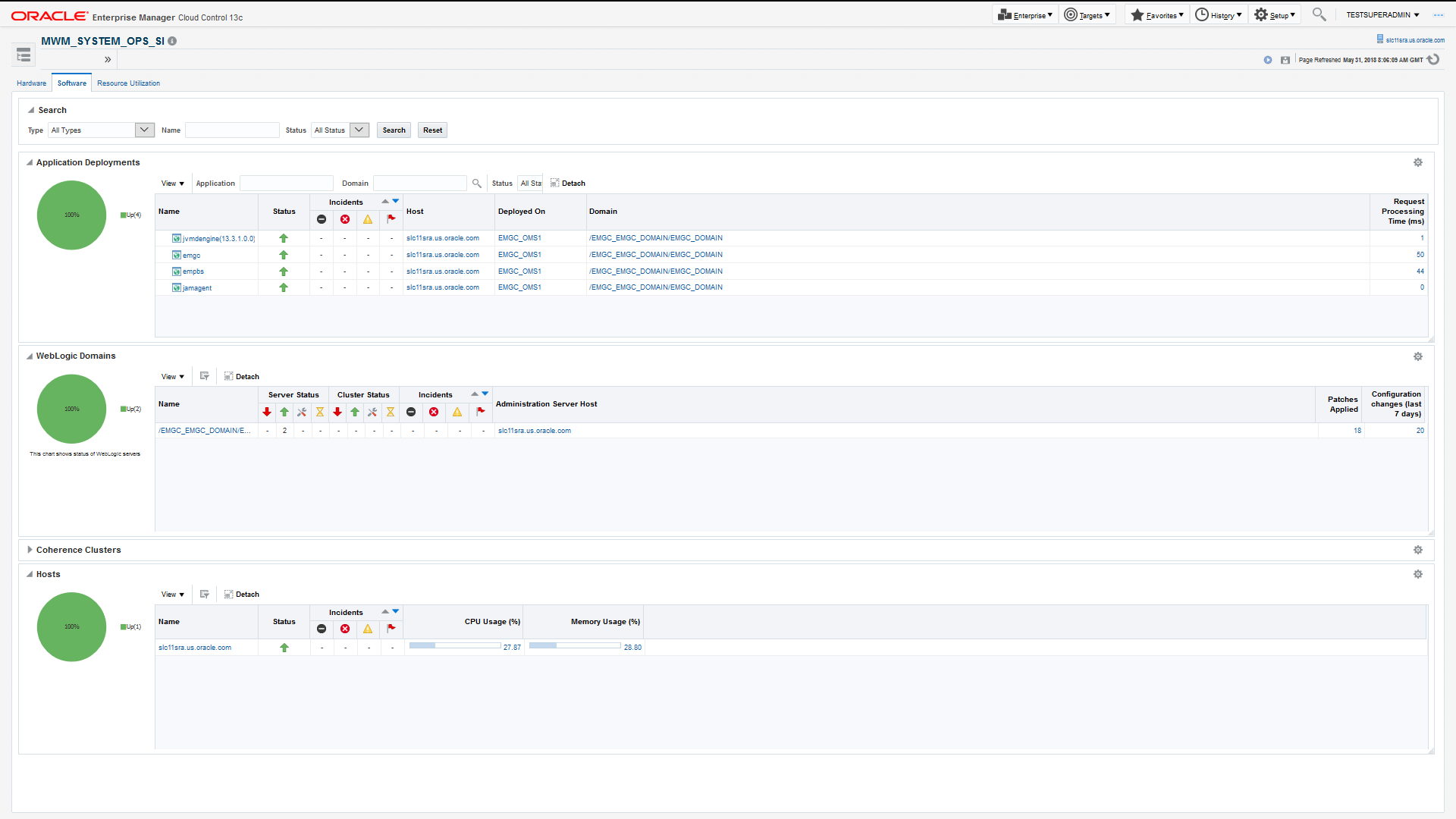The height and width of the screenshot is (819, 1456).
Task: Click the MWM_SYSTEM_OPS_SI info icon
Action: tap(172, 41)
